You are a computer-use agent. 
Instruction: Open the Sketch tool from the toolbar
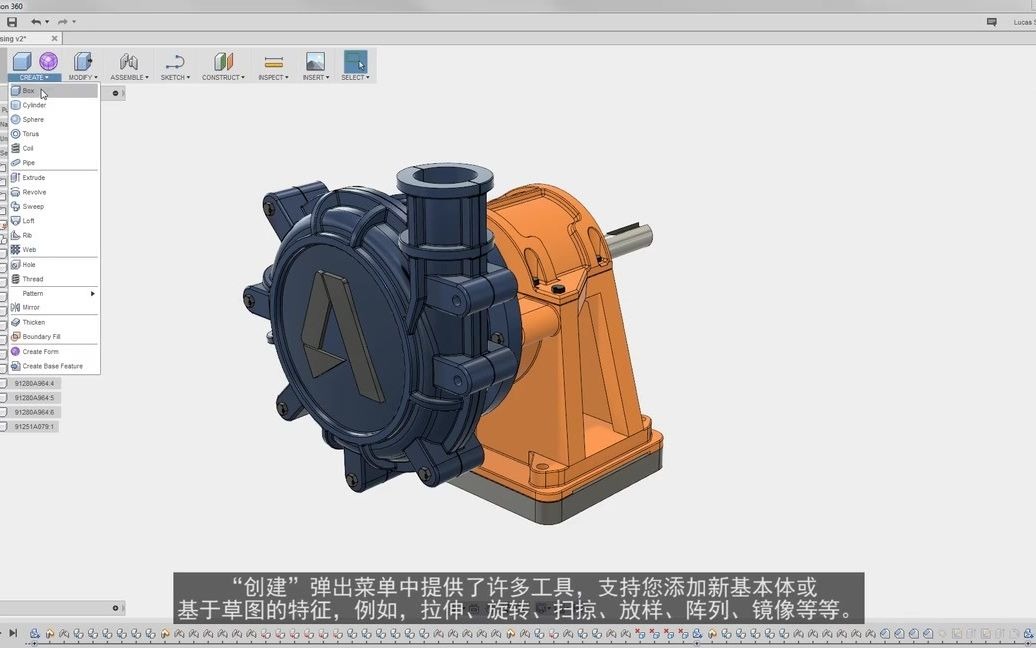[174, 64]
